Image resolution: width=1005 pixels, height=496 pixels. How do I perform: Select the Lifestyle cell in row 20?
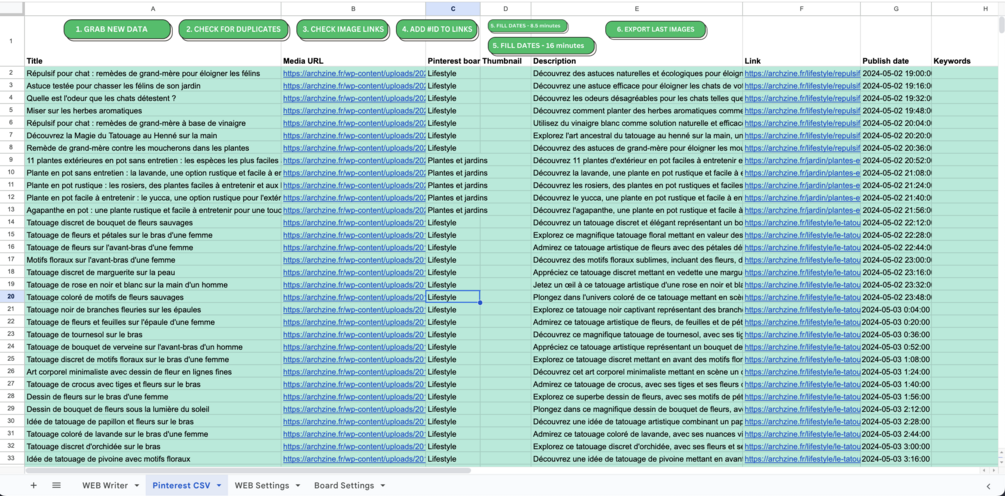(453, 297)
